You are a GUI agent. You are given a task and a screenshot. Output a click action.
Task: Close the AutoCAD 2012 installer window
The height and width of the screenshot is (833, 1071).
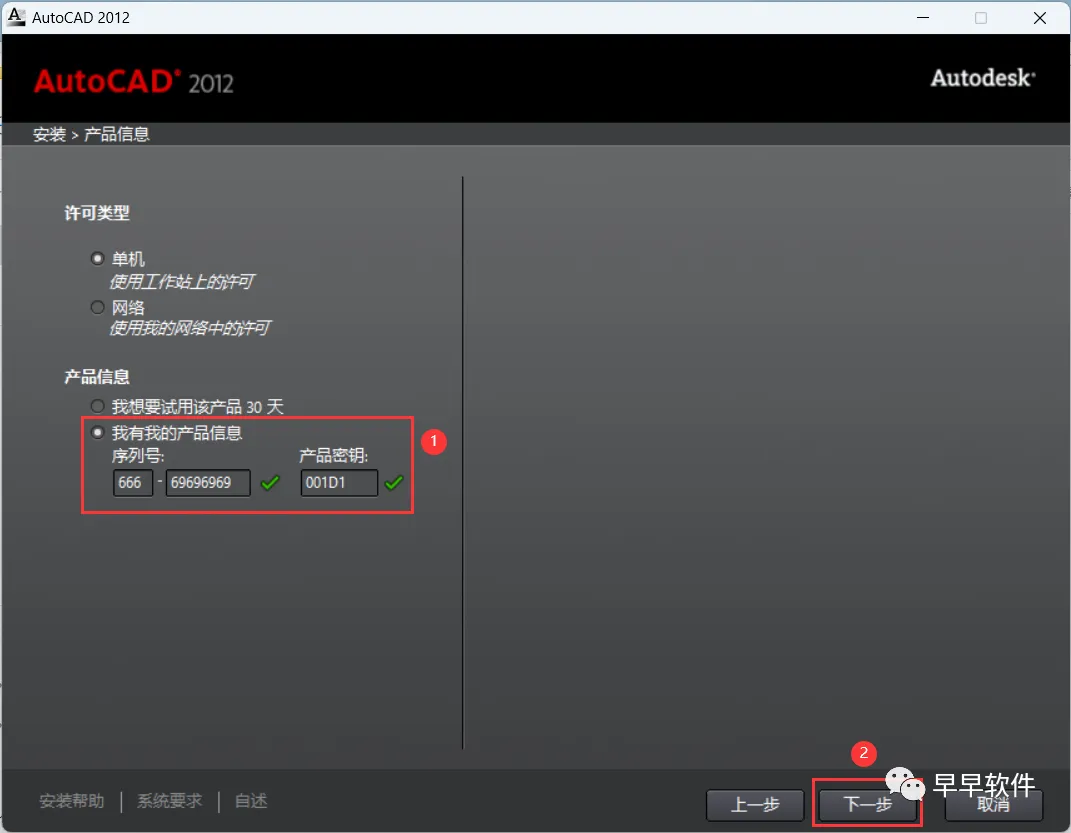(1040, 18)
